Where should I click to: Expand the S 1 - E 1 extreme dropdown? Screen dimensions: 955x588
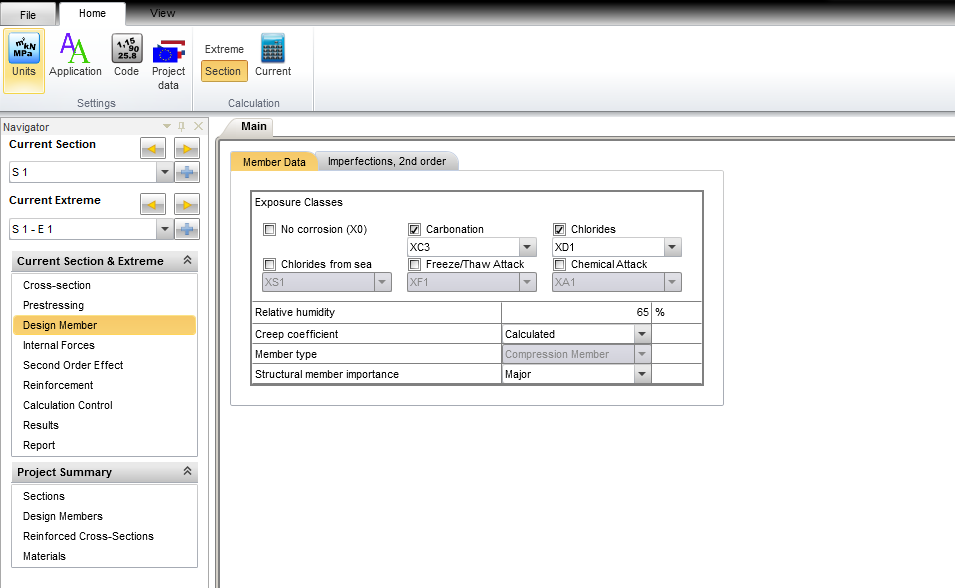tap(164, 229)
